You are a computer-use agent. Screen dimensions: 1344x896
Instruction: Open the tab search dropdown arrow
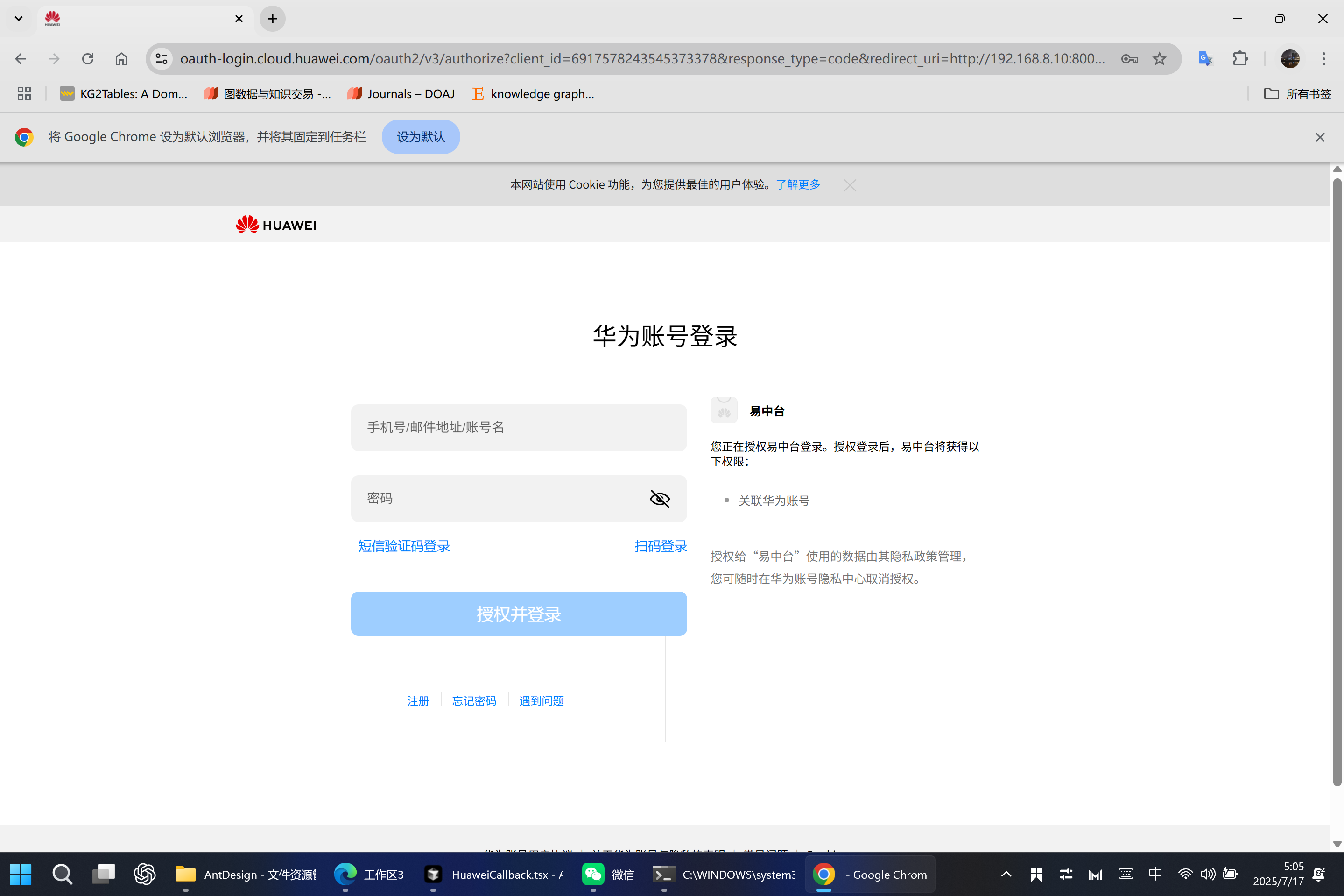point(18,18)
